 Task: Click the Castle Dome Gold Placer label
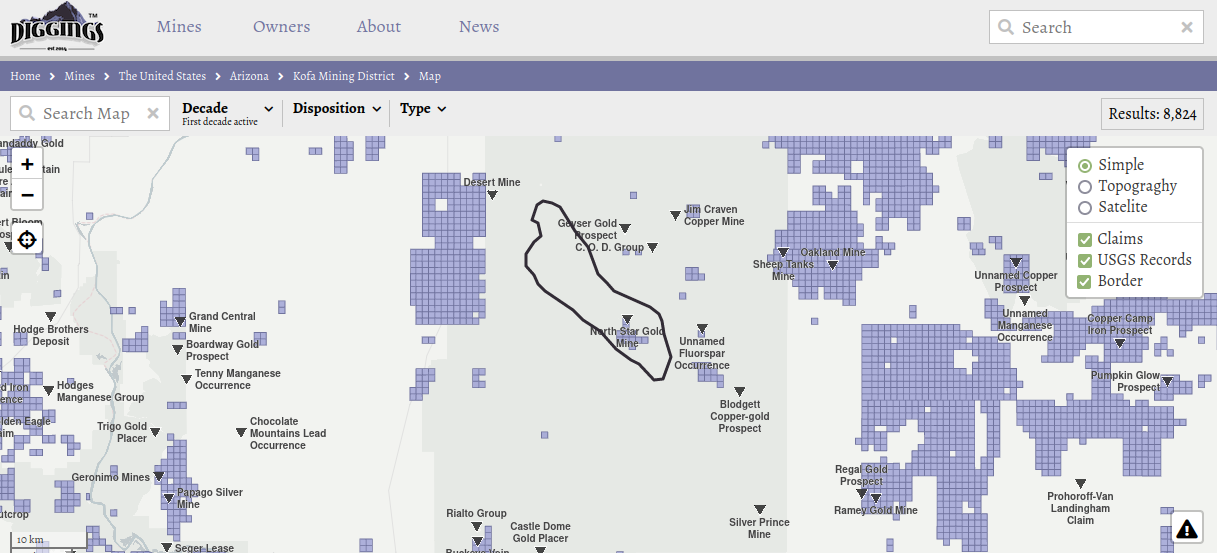pos(540,532)
